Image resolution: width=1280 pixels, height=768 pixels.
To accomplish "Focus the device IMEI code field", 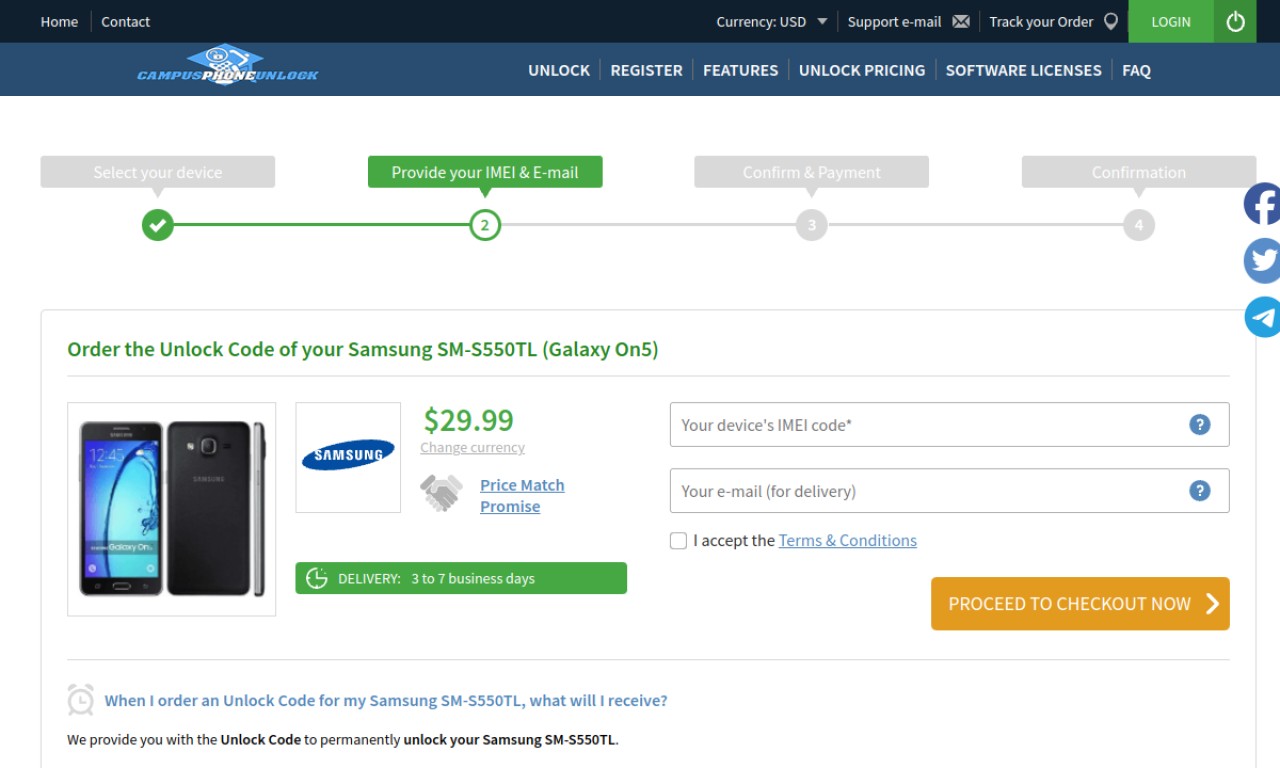I will pos(949,425).
